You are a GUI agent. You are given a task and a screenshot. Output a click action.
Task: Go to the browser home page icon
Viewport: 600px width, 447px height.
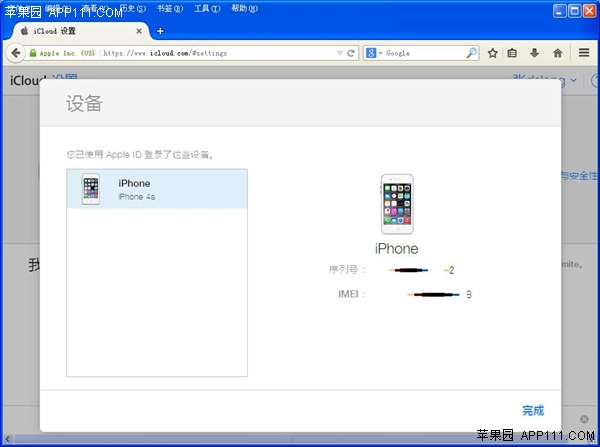(556, 53)
